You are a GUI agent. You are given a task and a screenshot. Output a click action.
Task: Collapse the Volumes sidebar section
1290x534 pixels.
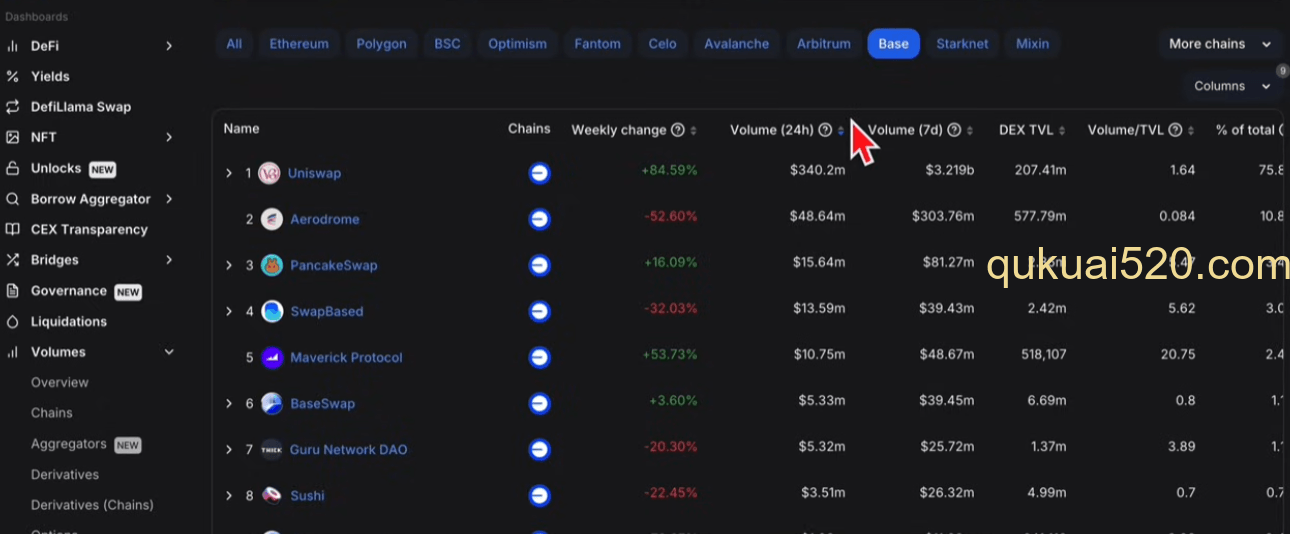click(169, 352)
